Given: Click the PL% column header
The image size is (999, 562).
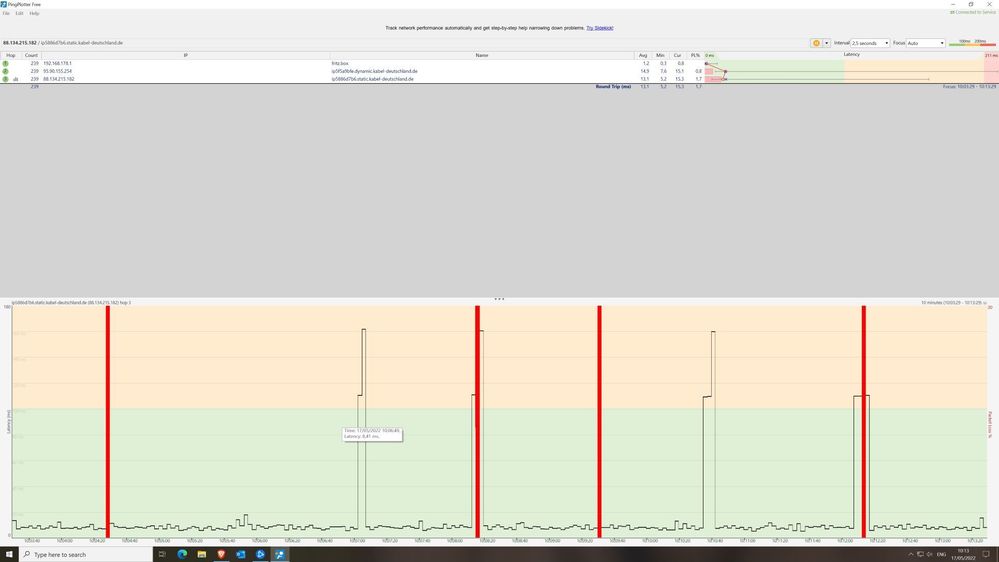Looking at the screenshot, I should tap(695, 55).
